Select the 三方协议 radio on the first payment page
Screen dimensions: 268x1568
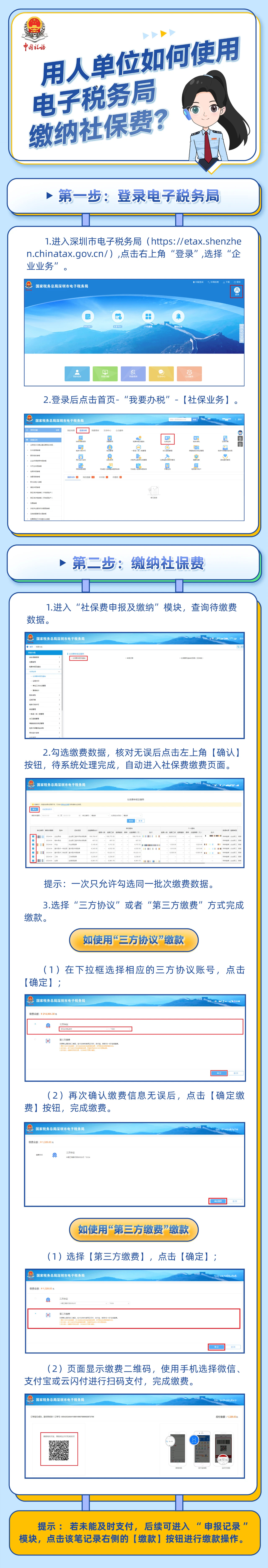click(x=35, y=1024)
